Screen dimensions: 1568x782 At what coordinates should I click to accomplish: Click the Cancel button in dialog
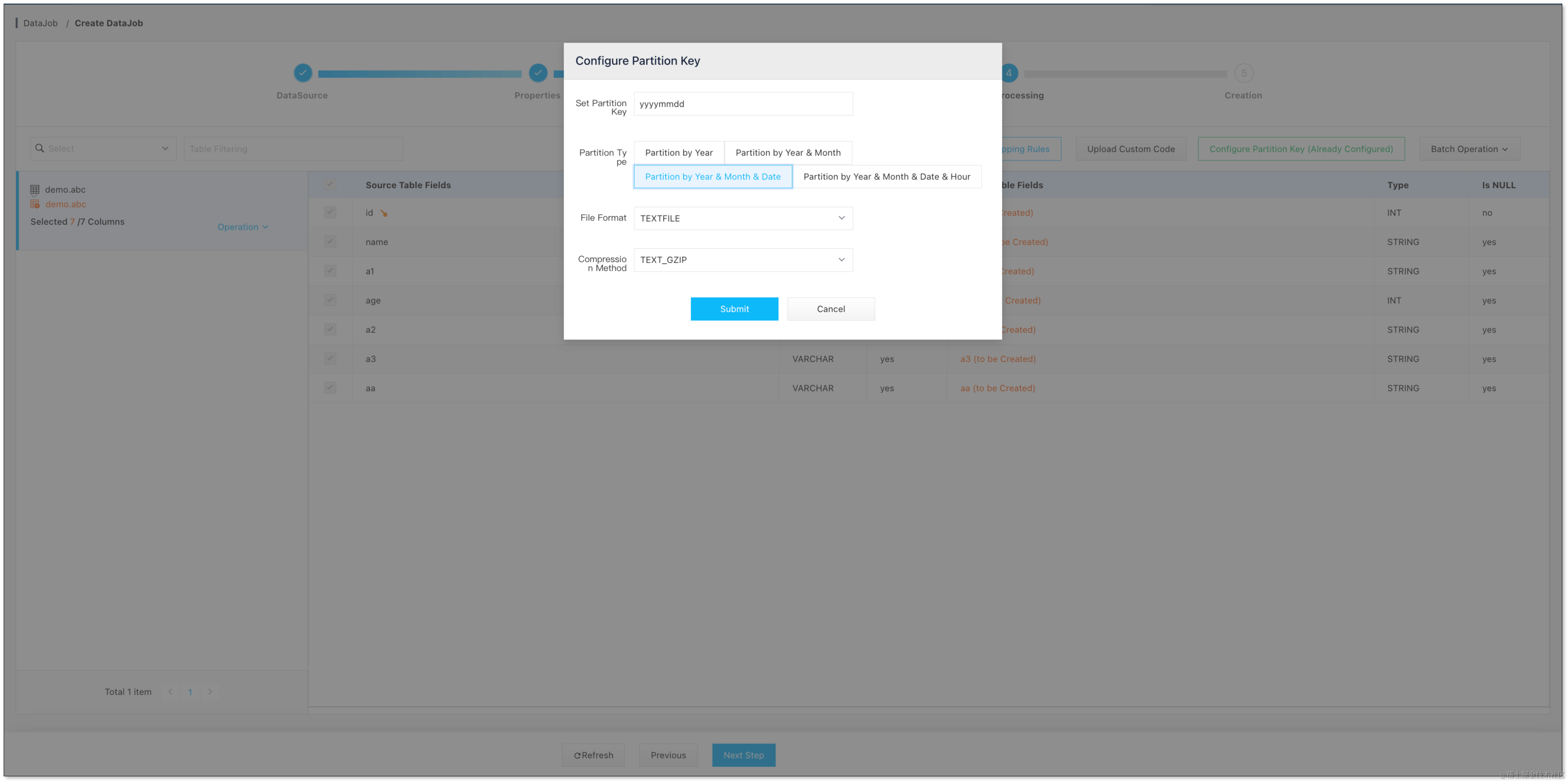pos(830,309)
